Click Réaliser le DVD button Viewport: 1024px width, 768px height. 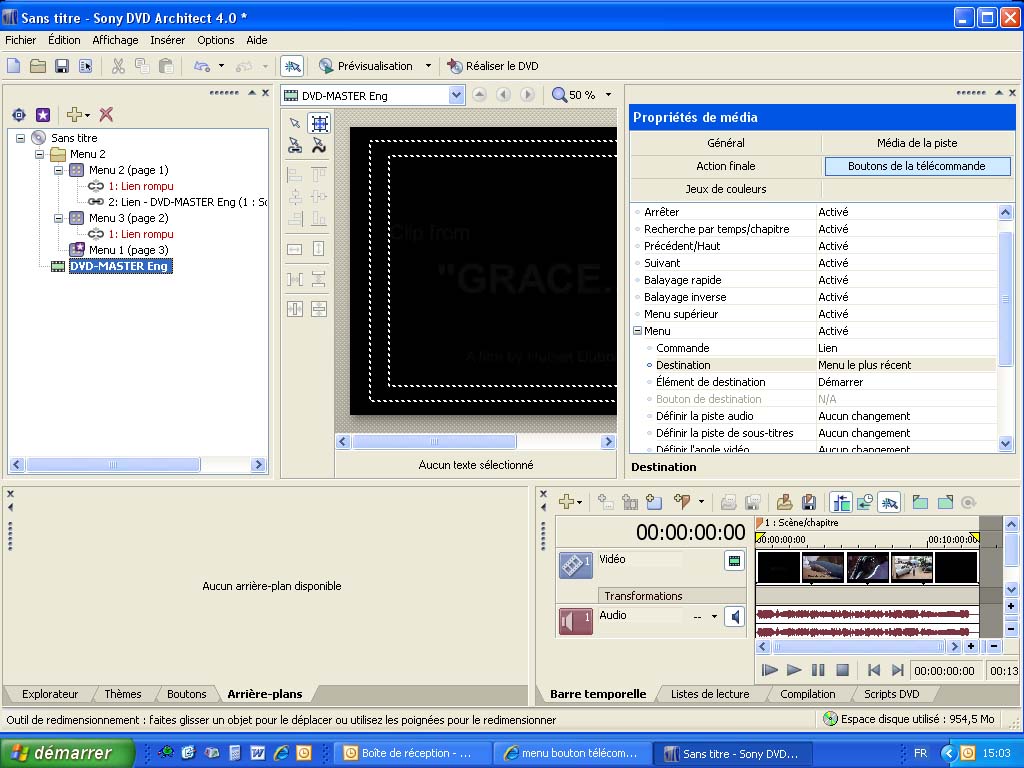click(493, 66)
